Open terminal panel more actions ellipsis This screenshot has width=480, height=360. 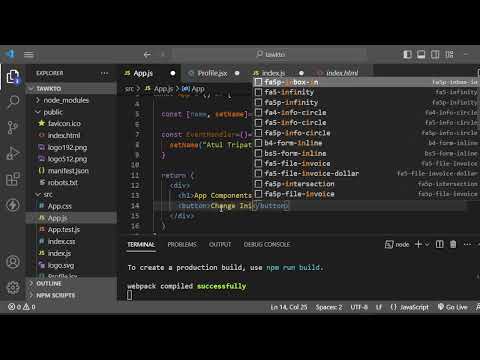467,244
